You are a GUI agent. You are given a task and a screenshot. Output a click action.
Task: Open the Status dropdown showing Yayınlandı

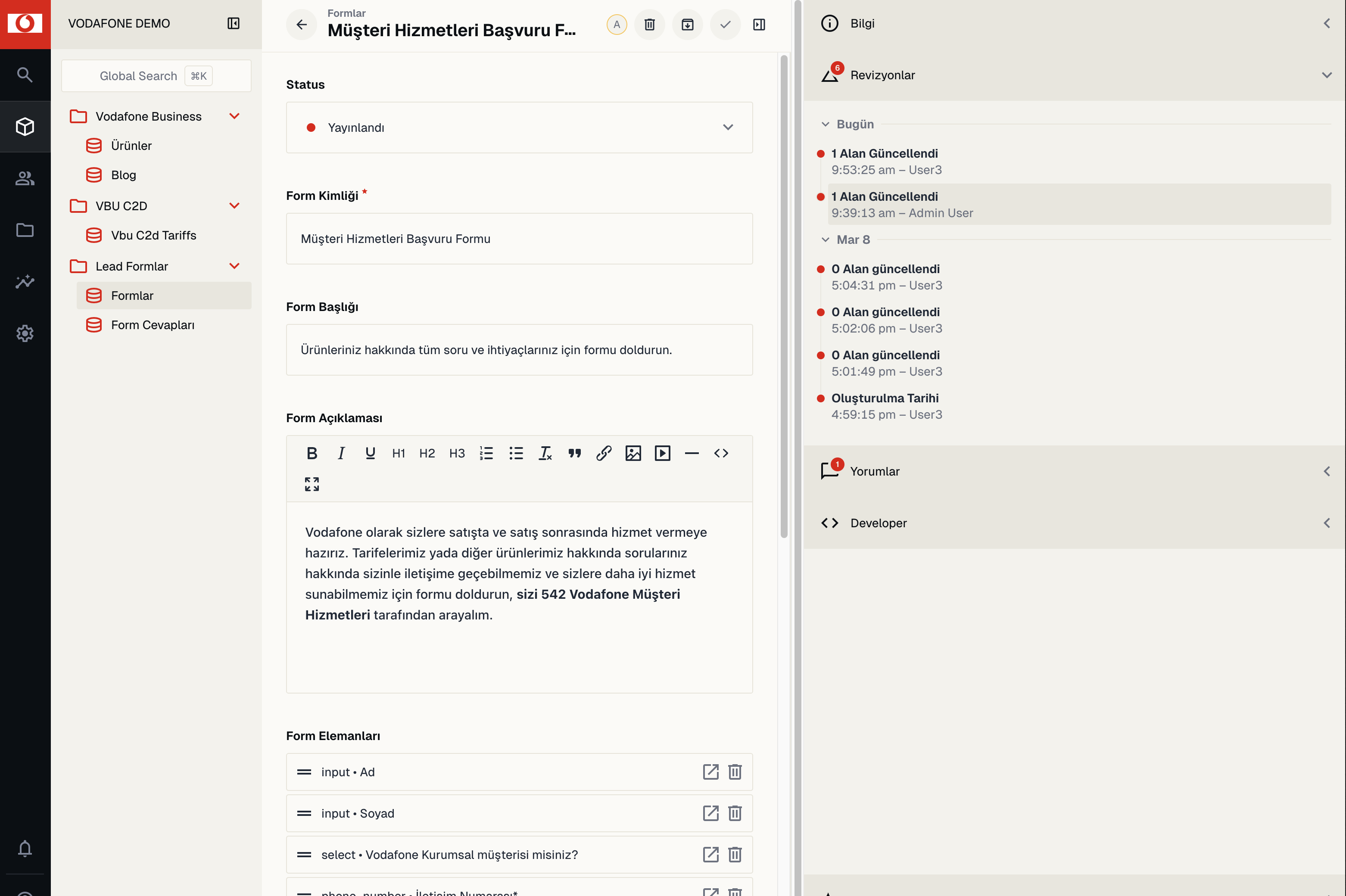pos(519,128)
